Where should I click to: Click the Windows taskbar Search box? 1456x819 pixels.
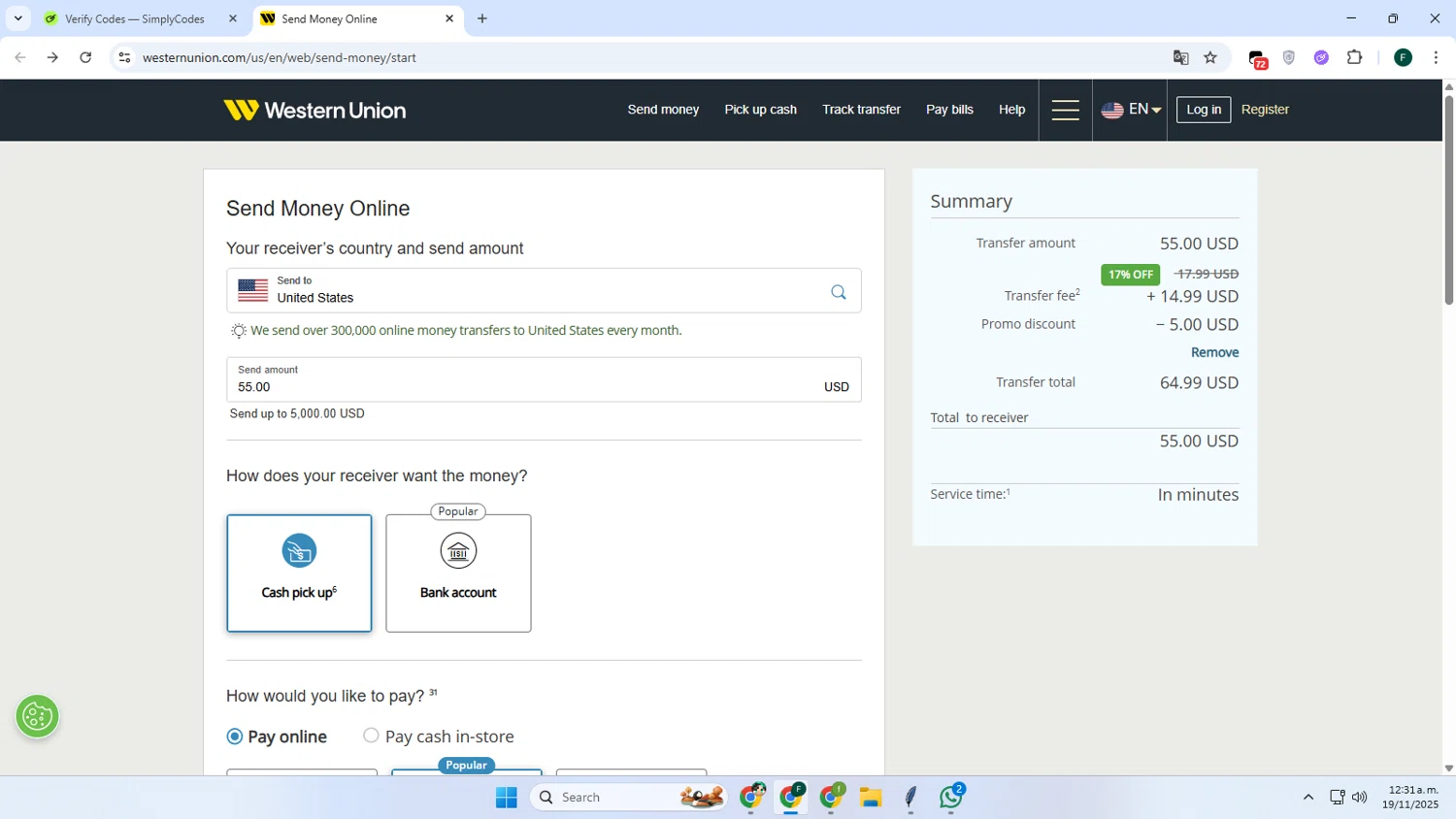pyautogui.click(x=628, y=798)
